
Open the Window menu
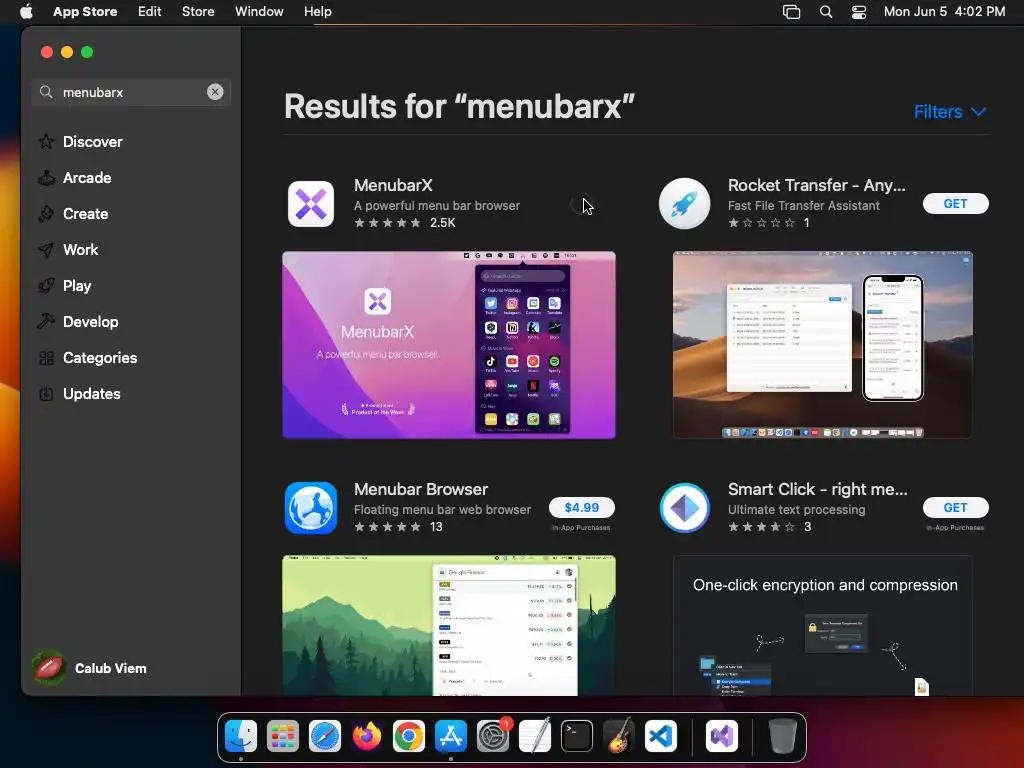point(259,11)
